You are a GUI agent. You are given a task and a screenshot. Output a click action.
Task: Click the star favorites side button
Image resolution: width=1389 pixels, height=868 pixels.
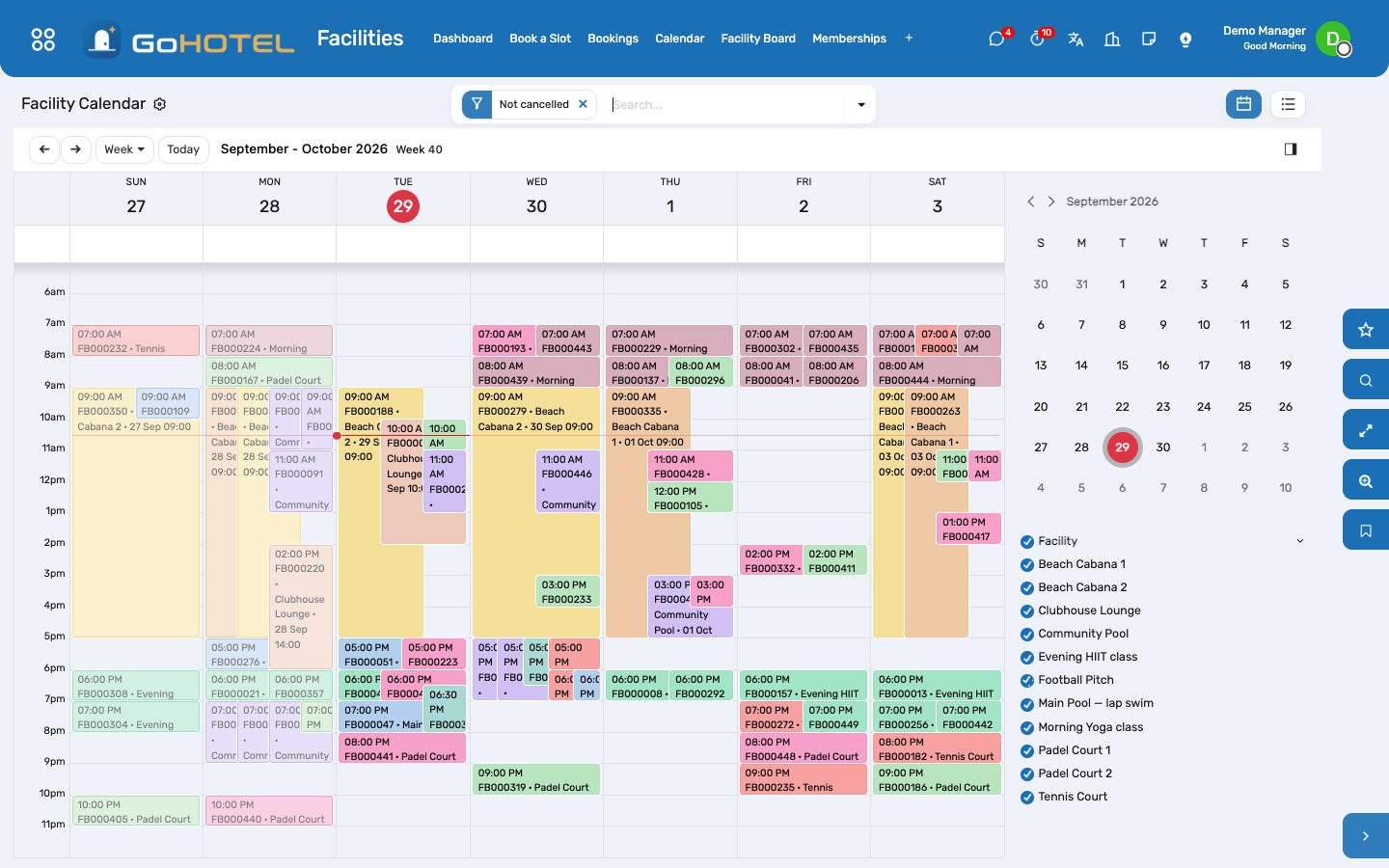tap(1366, 330)
